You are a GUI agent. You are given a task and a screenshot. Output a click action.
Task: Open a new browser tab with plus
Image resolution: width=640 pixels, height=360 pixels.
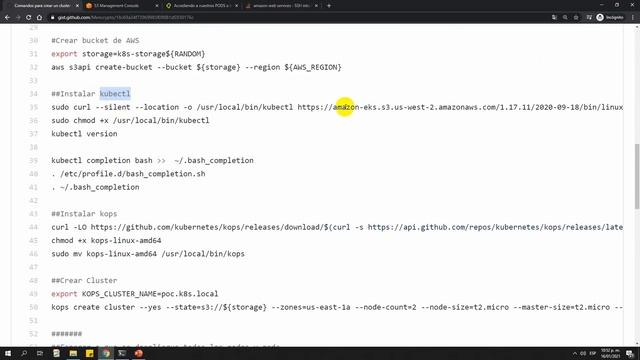pos(329,6)
